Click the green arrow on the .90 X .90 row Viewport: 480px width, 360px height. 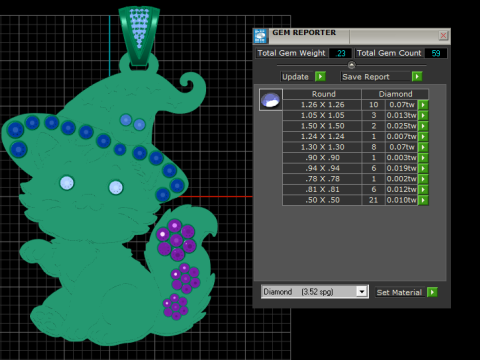pos(423,158)
